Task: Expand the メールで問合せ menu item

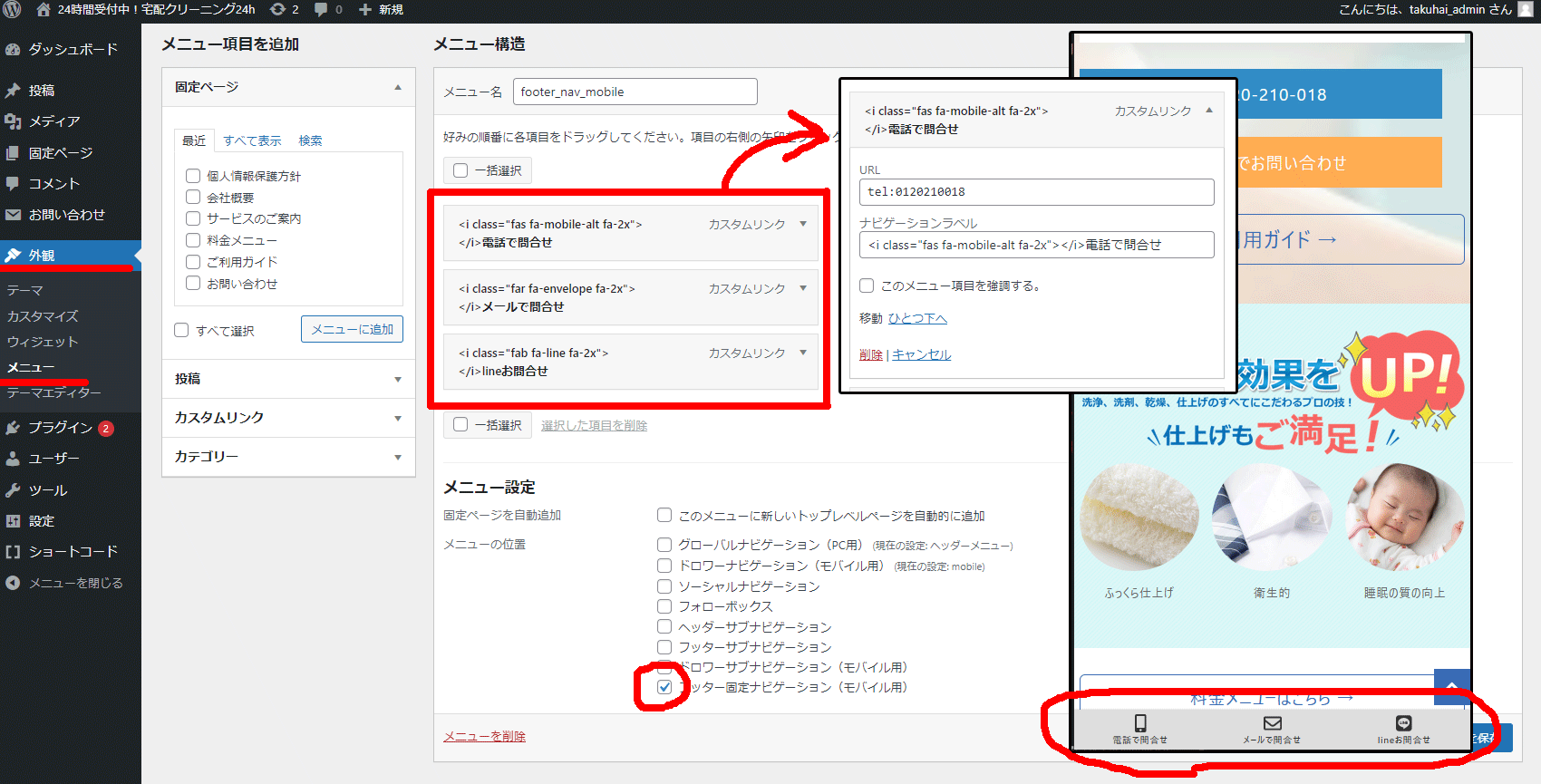Action: 803,288
